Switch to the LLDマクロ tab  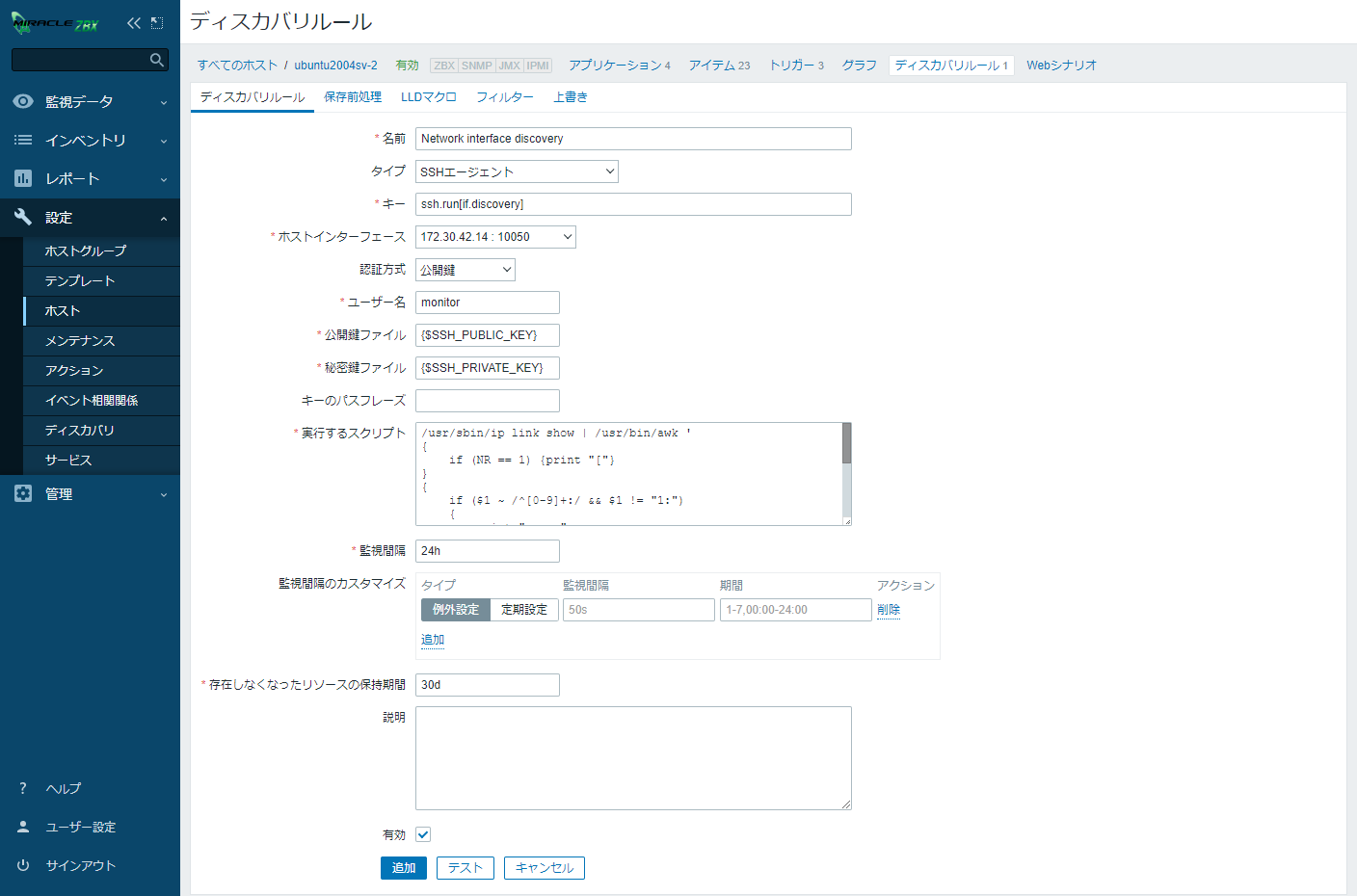click(428, 97)
